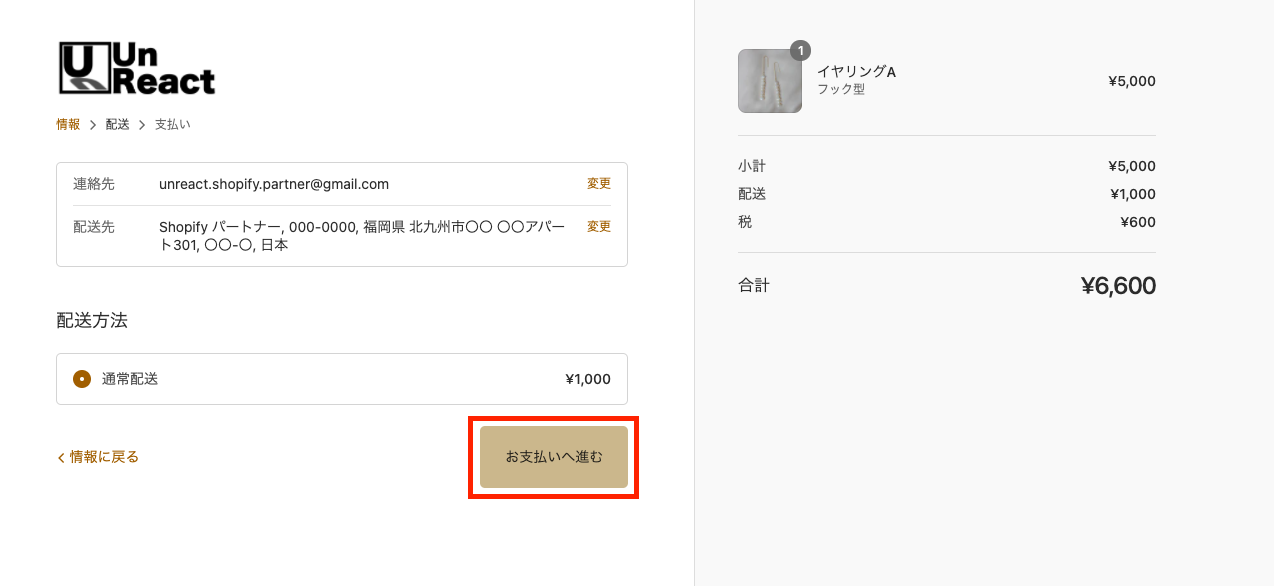
Task: Click the ¥1,000 shipping method price
Action: click(588, 379)
